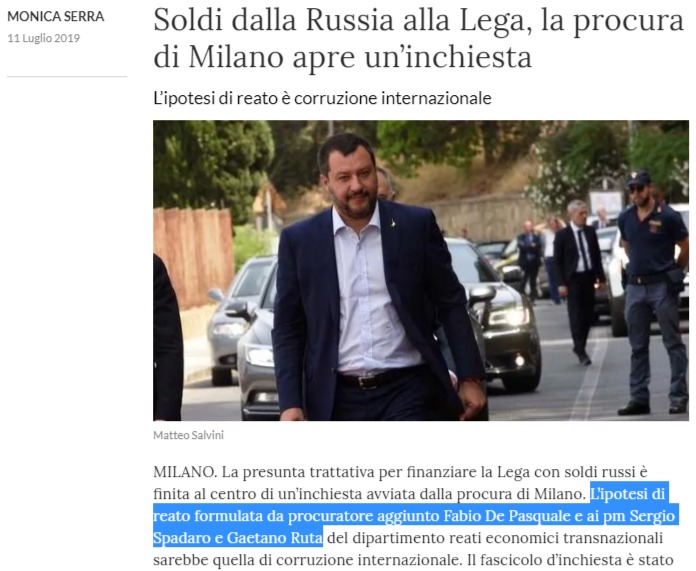Click "procuratore aggiunto" in the highlighted text
This screenshot has width=696, height=571.
363,516
